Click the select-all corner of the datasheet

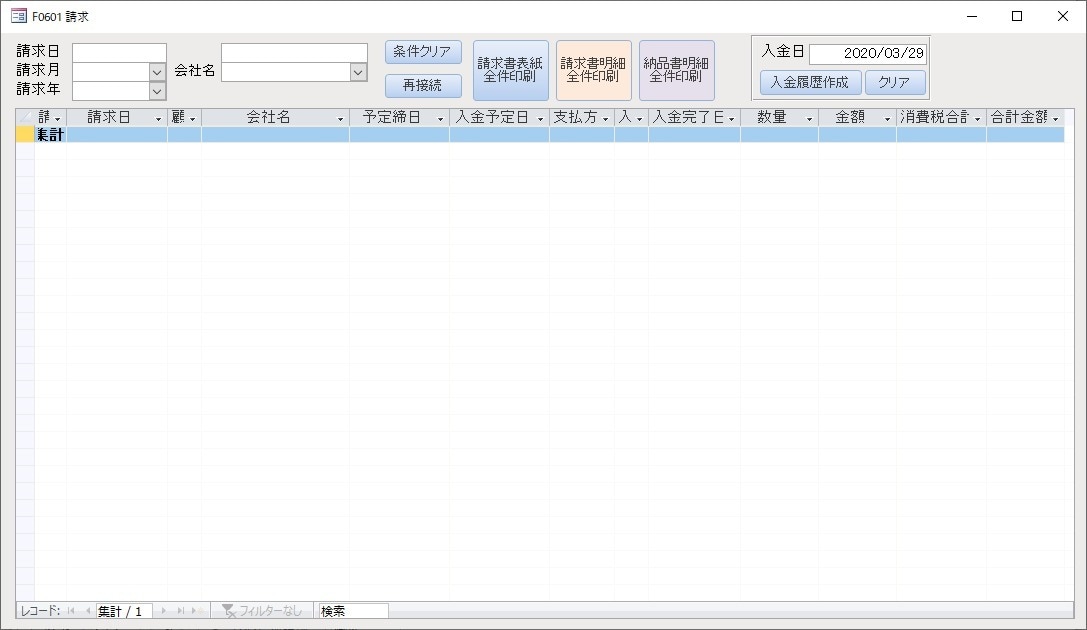click(25, 117)
